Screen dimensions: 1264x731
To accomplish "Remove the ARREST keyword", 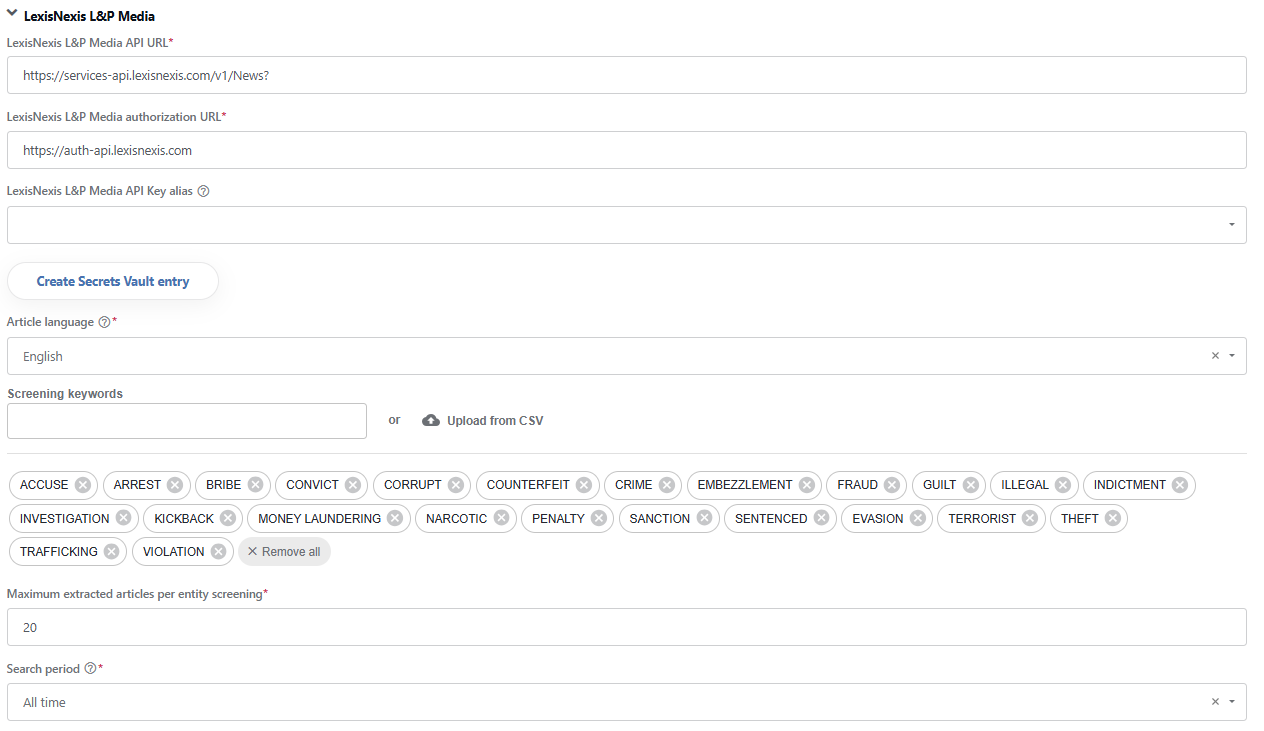I will (x=175, y=485).
